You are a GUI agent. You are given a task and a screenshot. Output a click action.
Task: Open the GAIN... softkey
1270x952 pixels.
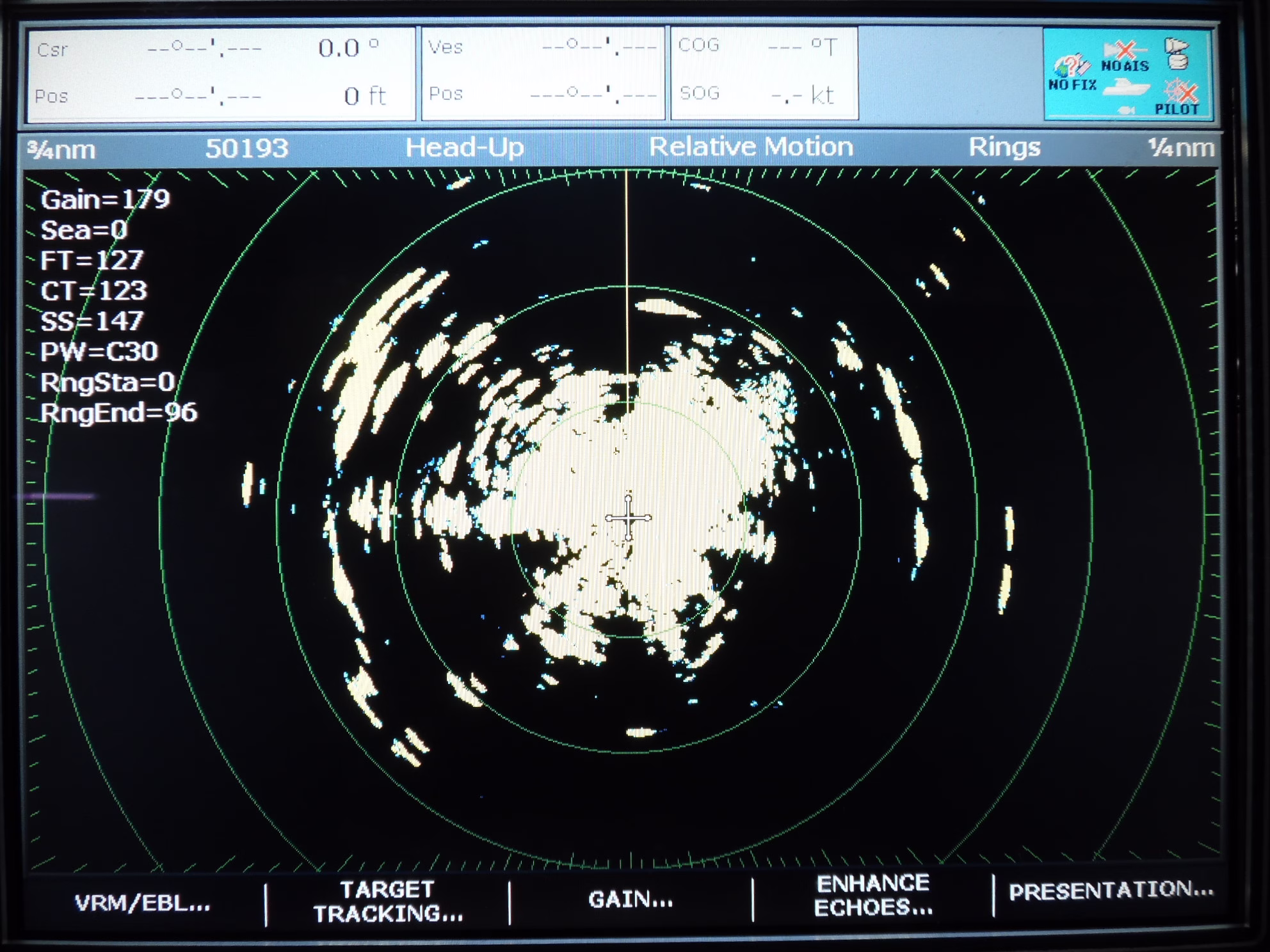click(631, 900)
